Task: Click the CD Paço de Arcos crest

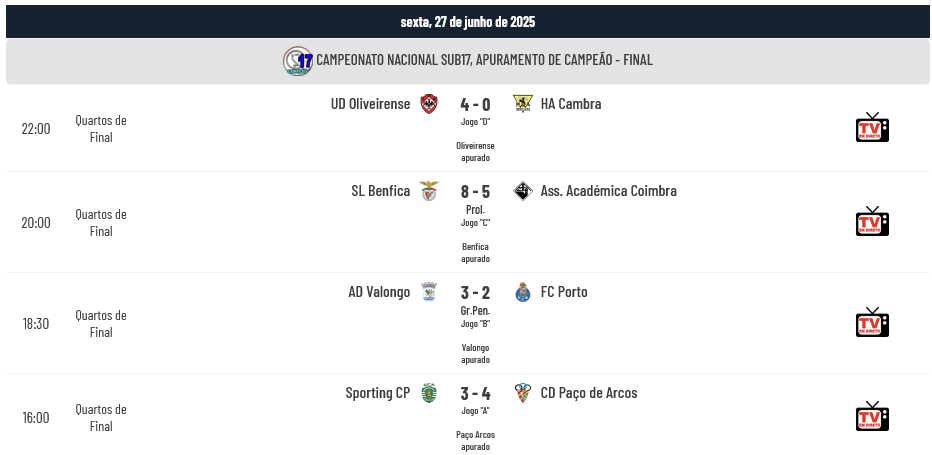Action: pos(522,393)
